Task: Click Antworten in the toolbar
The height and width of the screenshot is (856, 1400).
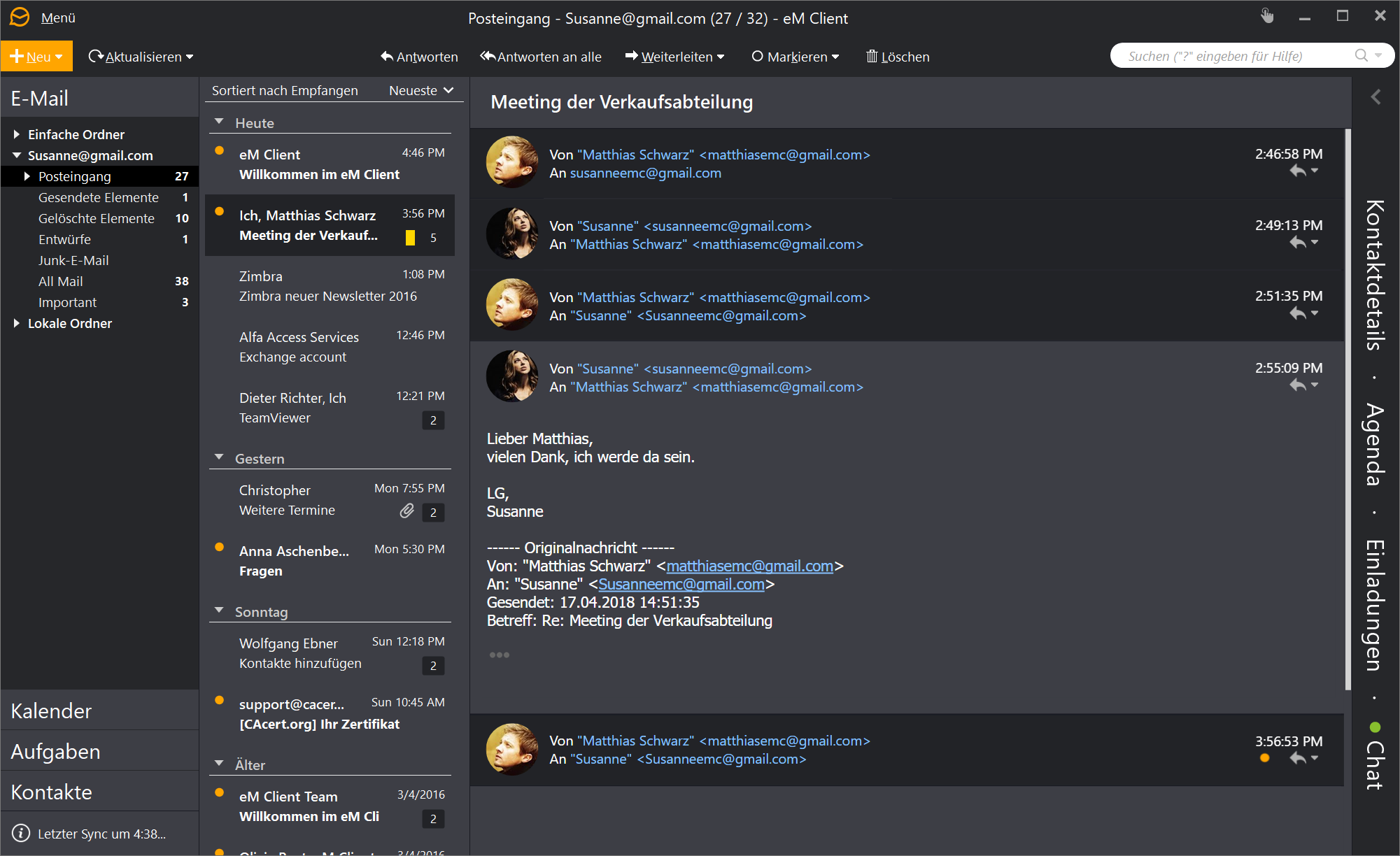Action: coord(419,57)
